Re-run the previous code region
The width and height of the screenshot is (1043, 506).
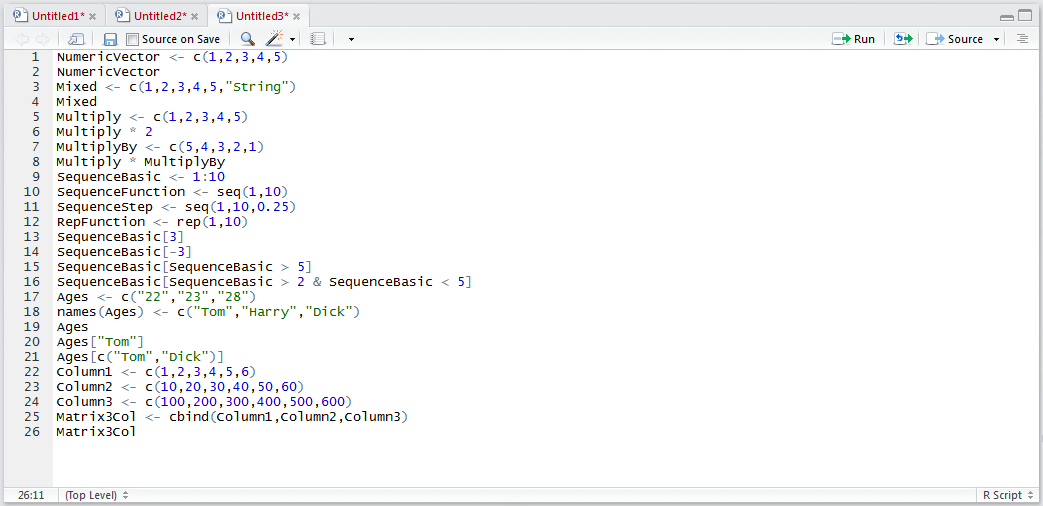pos(903,39)
